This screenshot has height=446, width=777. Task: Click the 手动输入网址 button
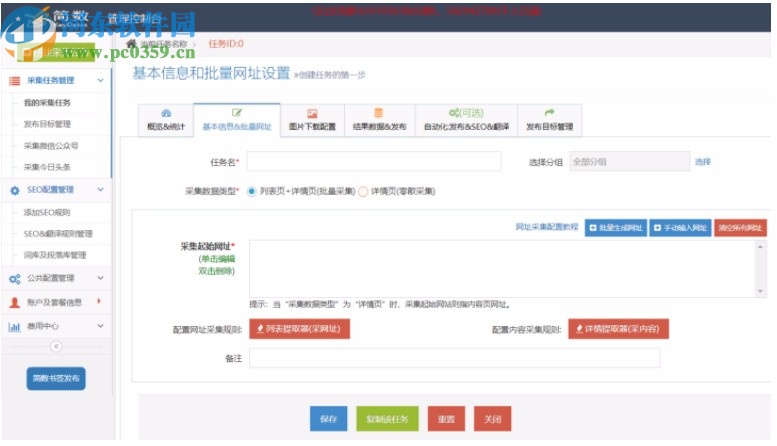click(680, 228)
